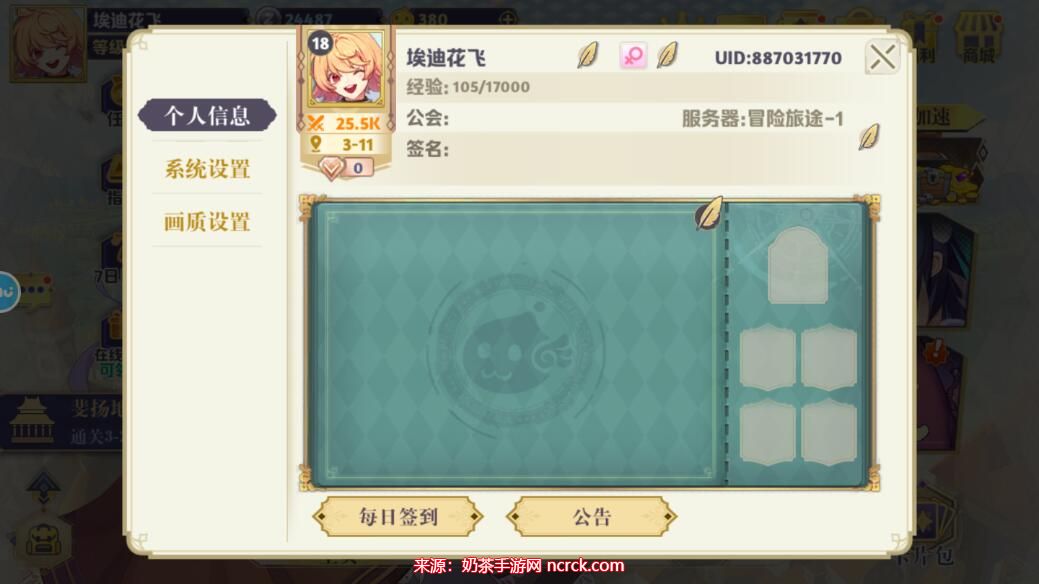Viewport: 1039px width, 584px height.
Task: Click the 每日签到 button
Action: click(x=398, y=516)
